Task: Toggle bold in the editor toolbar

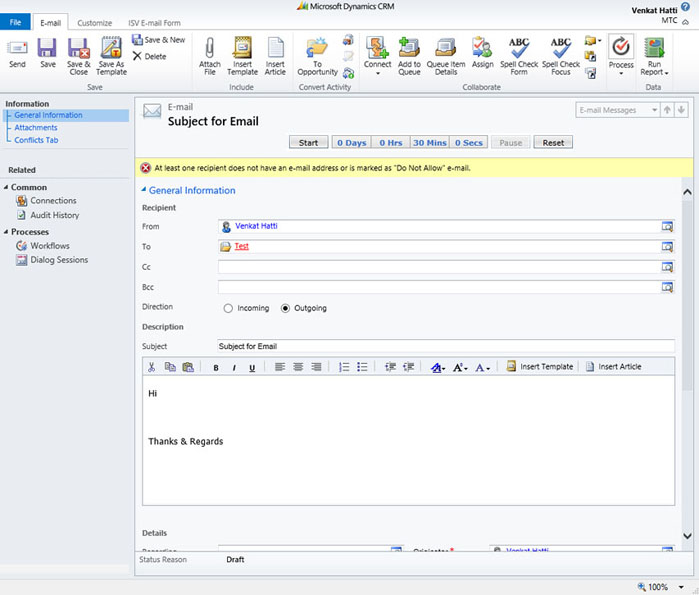Action: tap(216, 367)
